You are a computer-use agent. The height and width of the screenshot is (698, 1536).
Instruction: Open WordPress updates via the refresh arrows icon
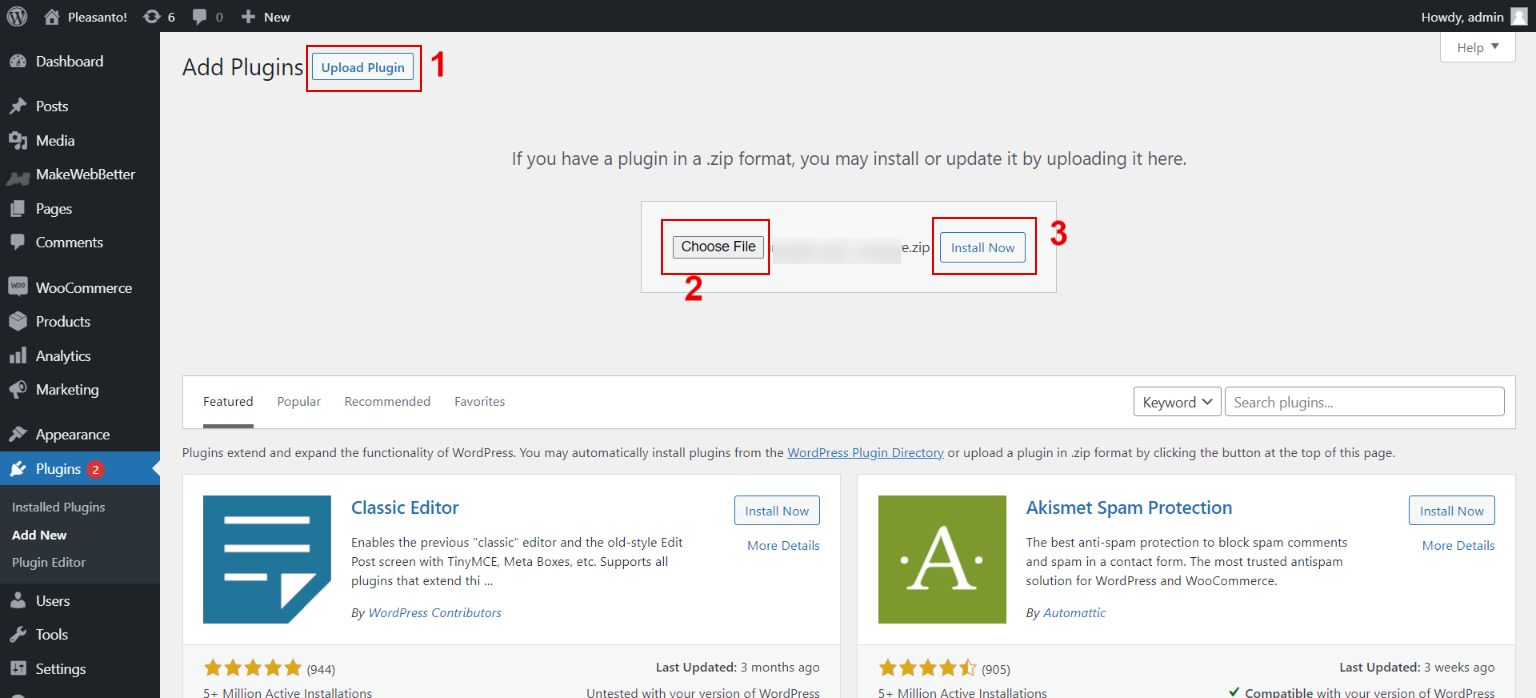point(151,16)
